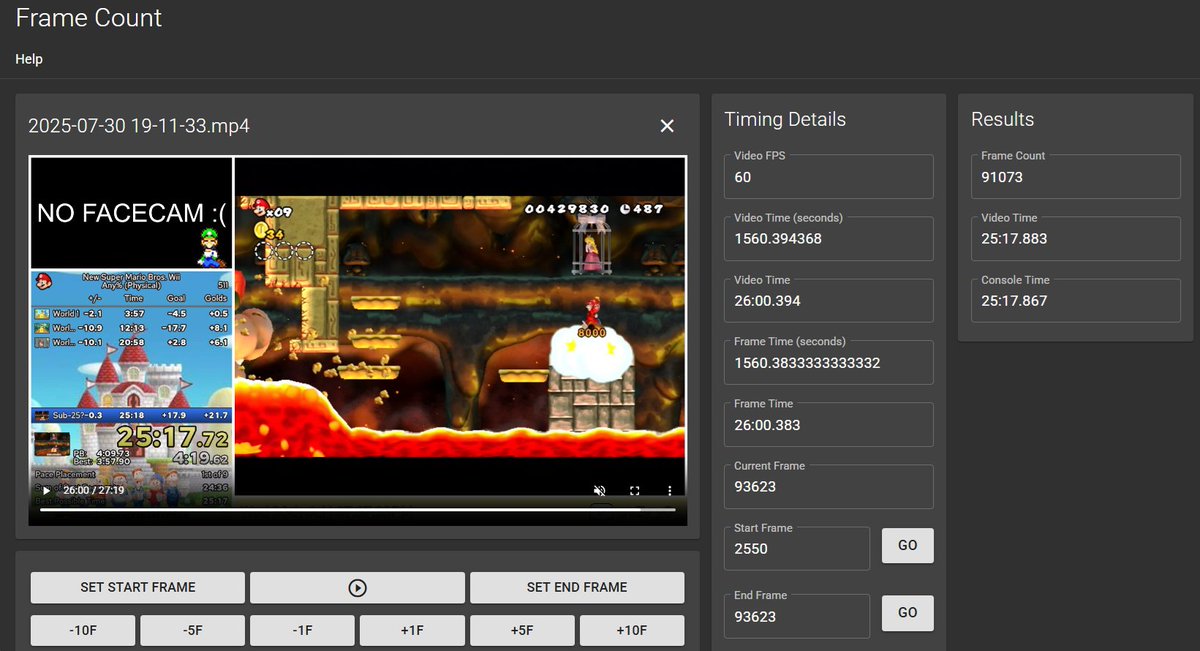Advance five frames with +5F
1200x651 pixels.
(522, 631)
